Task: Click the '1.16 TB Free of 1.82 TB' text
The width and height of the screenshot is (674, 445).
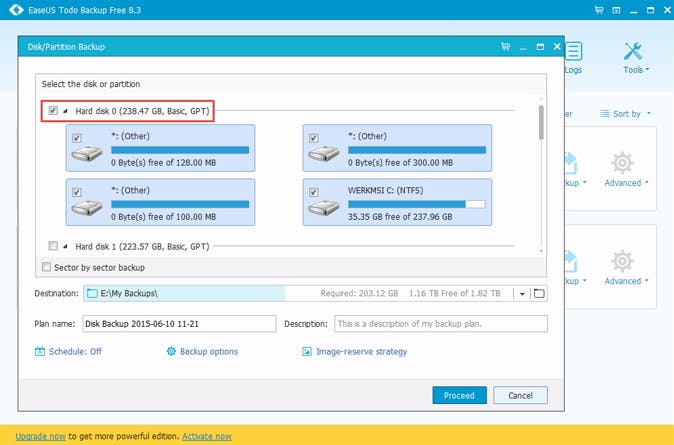Action: coord(454,294)
